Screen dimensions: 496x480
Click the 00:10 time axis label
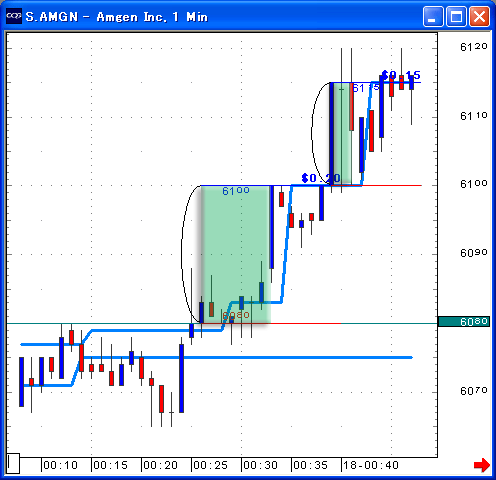(x=60, y=465)
